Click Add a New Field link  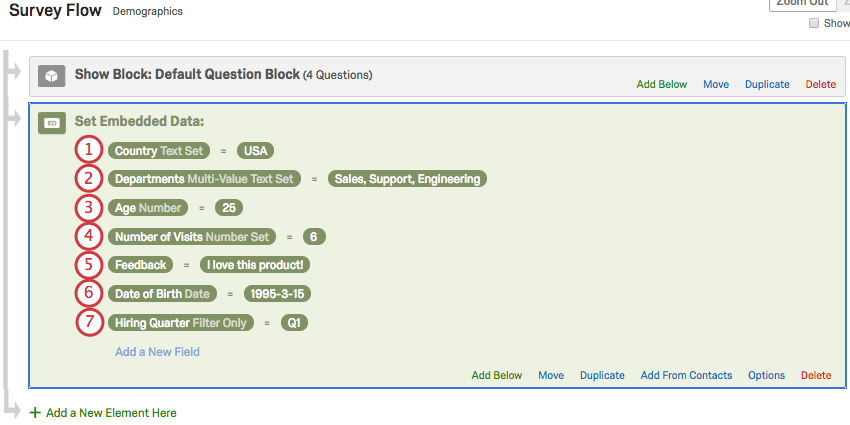coord(157,352)
